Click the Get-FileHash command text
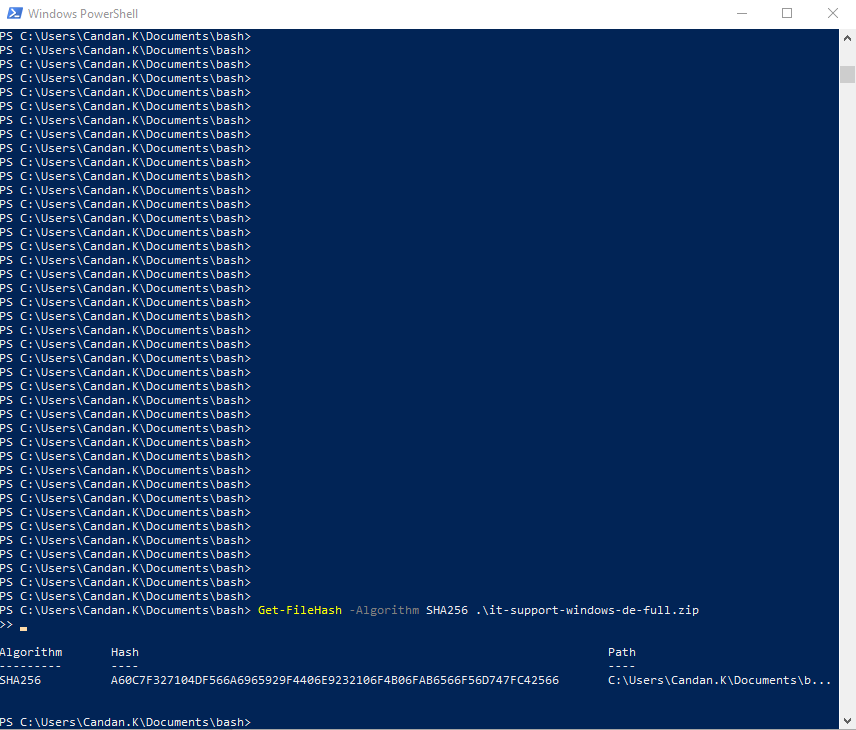The height and width of the screenshot is (730, 856). [299, 610]
